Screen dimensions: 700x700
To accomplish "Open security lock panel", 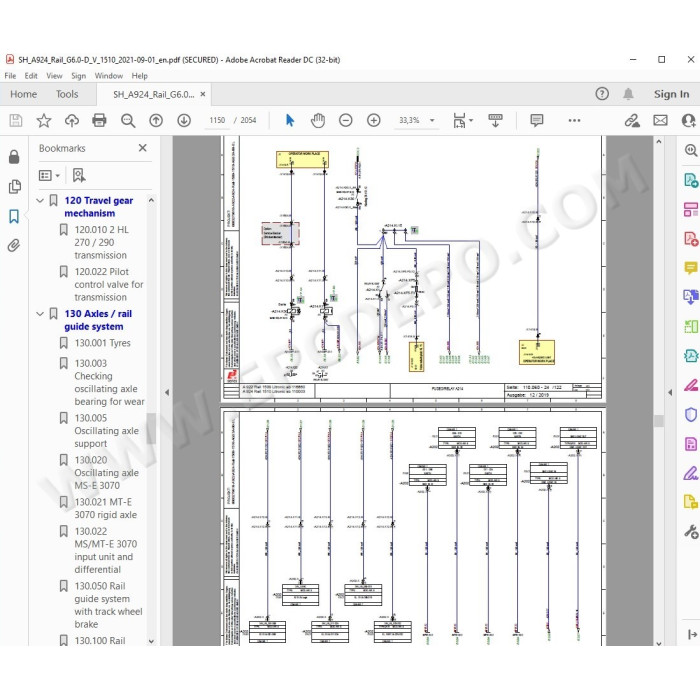I will [x=14, y=157].
